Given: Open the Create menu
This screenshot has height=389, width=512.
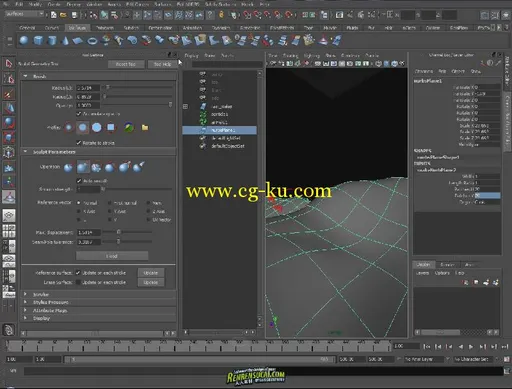Looking at the screenshot, I should coord(54,4).
